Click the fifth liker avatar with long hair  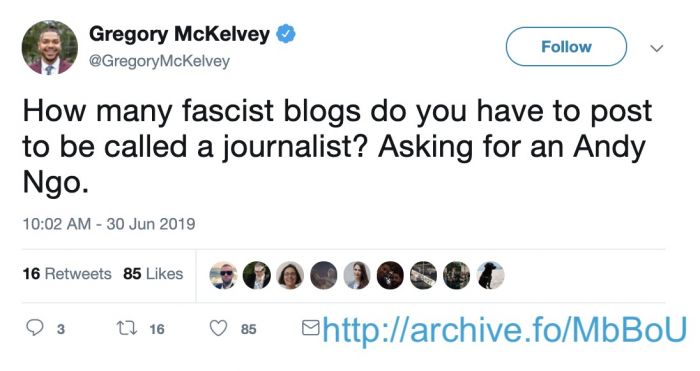(357, 275)
